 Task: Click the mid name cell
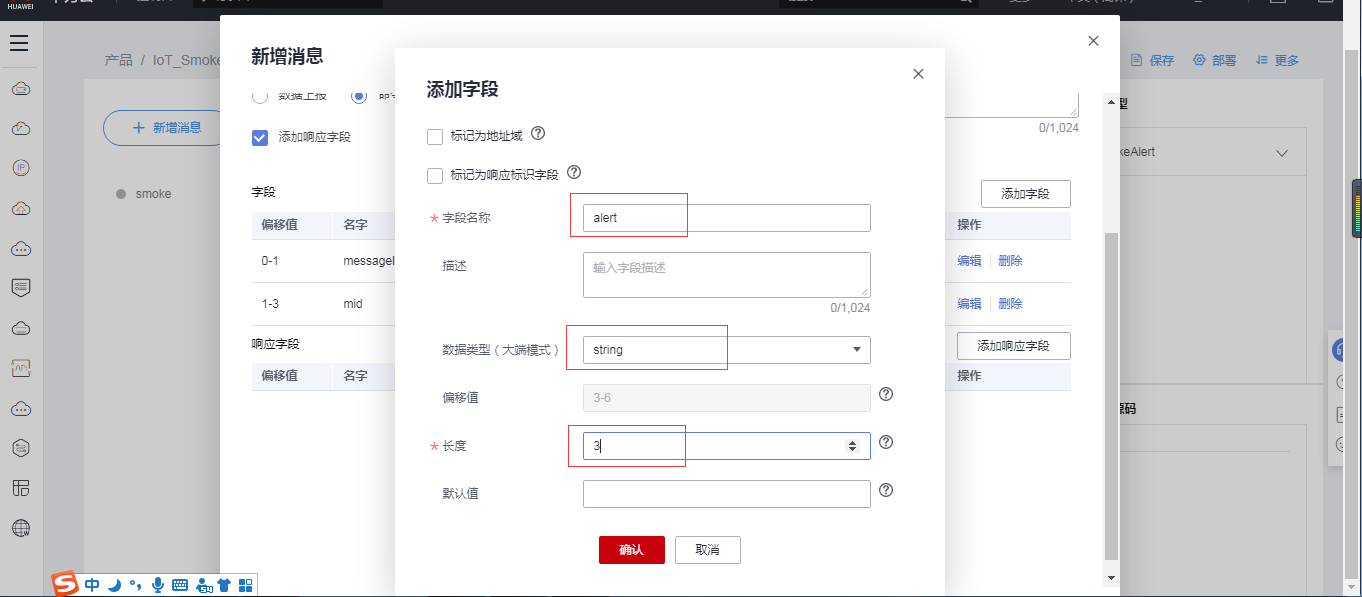[x=352, y=304]
